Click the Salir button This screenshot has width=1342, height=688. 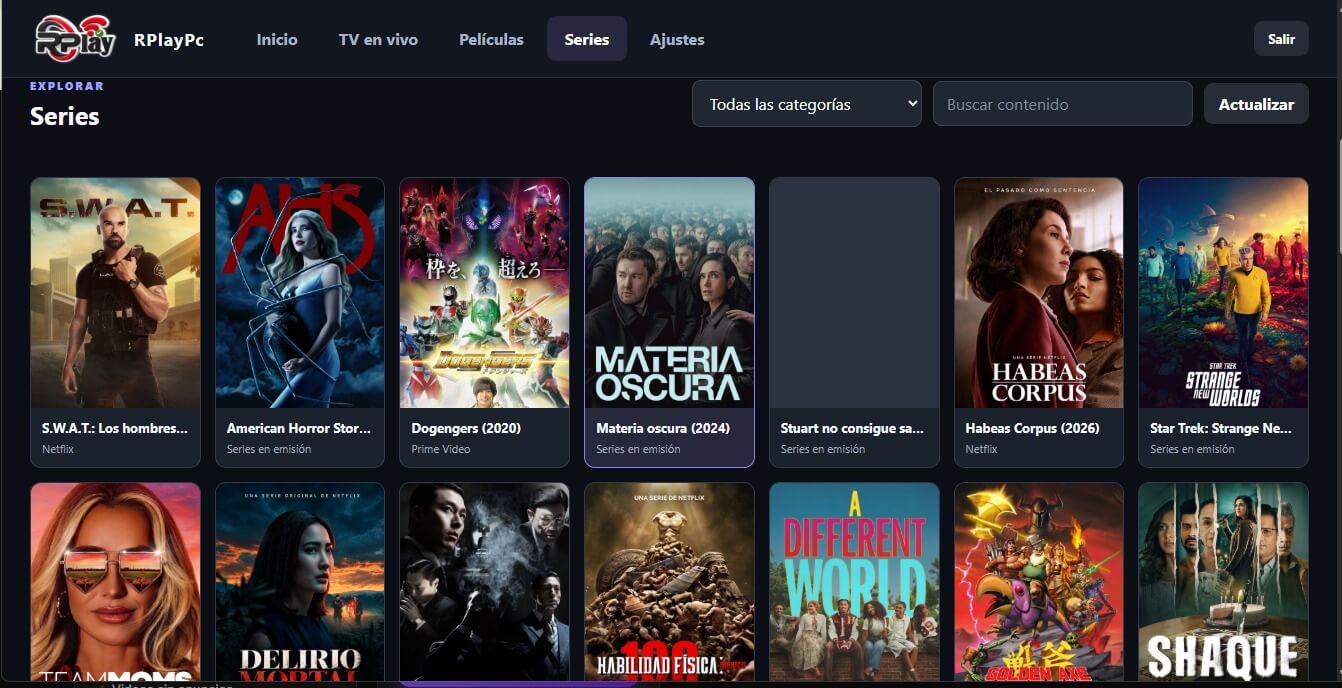[x=1281, y=39]
